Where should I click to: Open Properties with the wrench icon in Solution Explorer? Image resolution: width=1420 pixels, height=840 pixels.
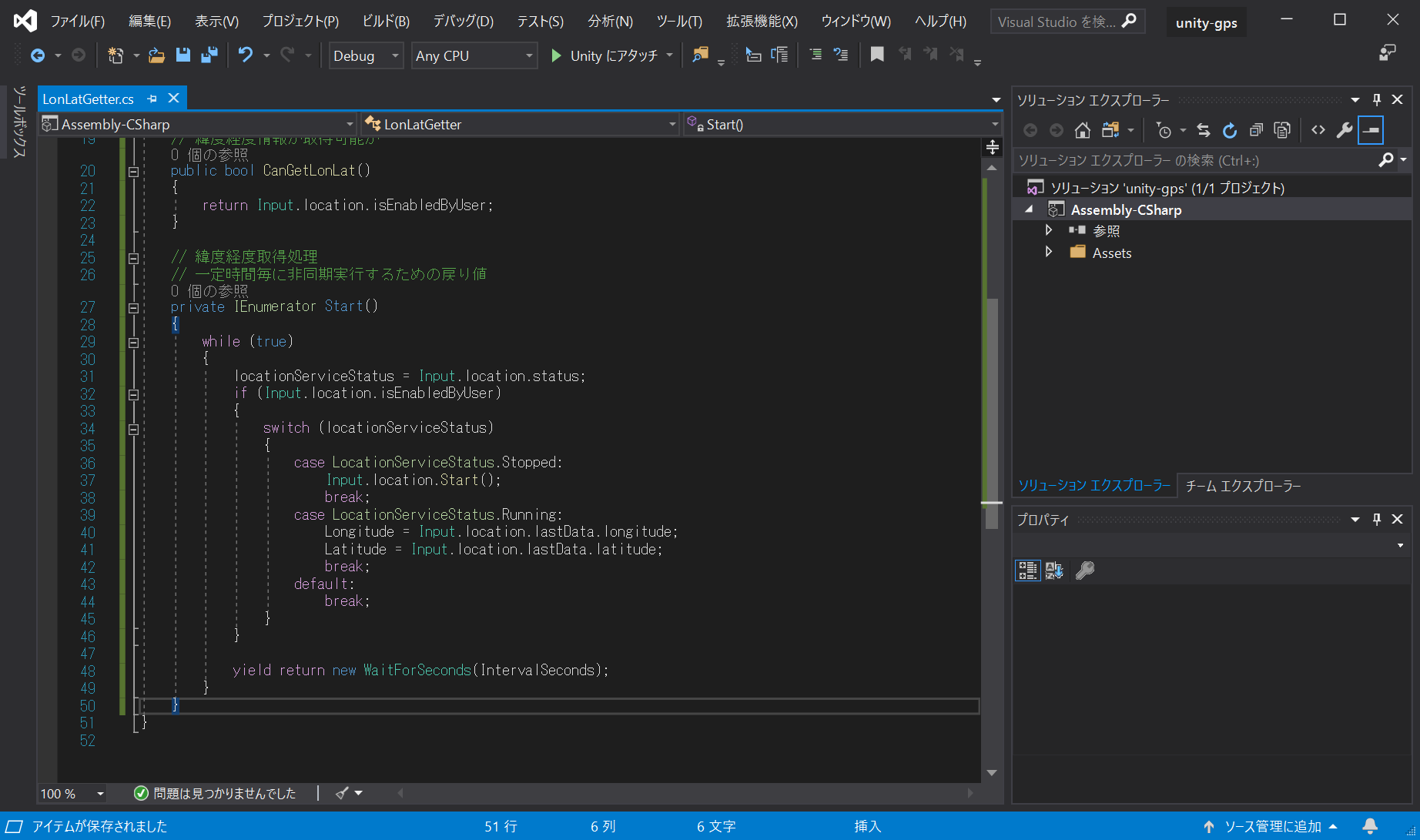[1345, 130]
